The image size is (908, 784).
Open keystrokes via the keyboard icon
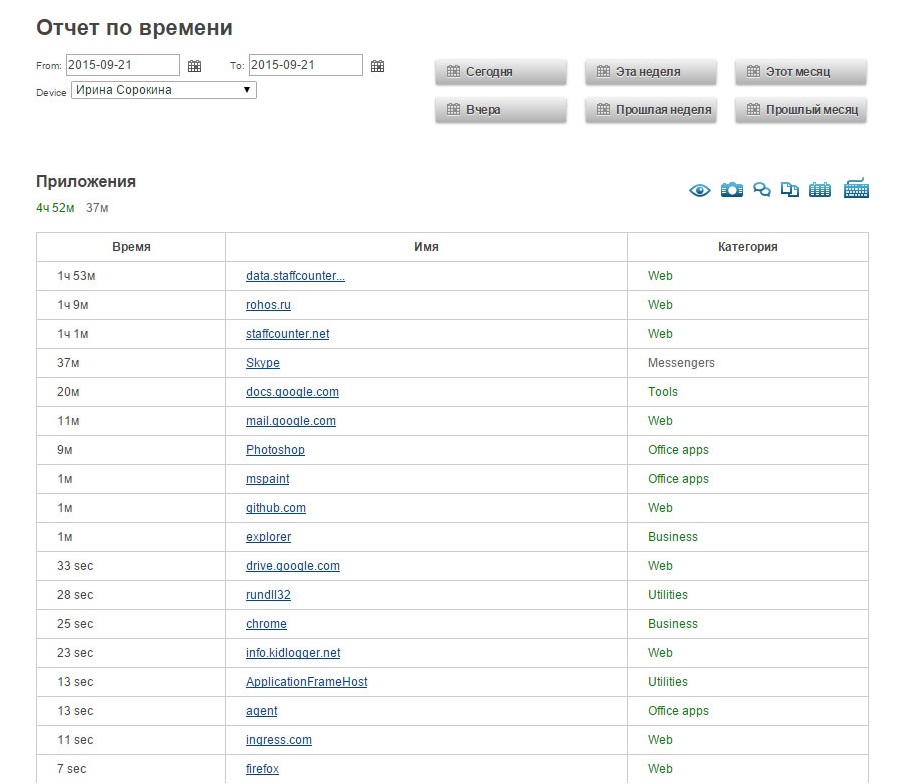856,188
